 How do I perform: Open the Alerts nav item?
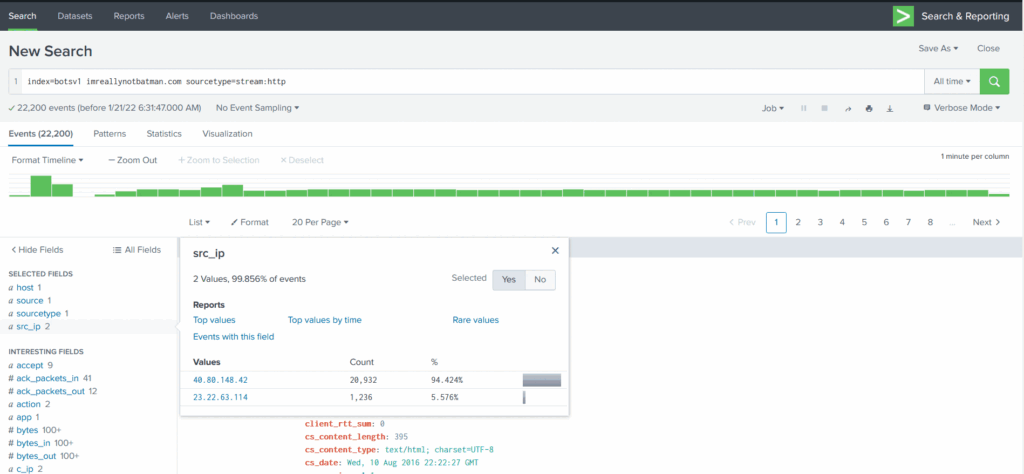tap(178, 16)
